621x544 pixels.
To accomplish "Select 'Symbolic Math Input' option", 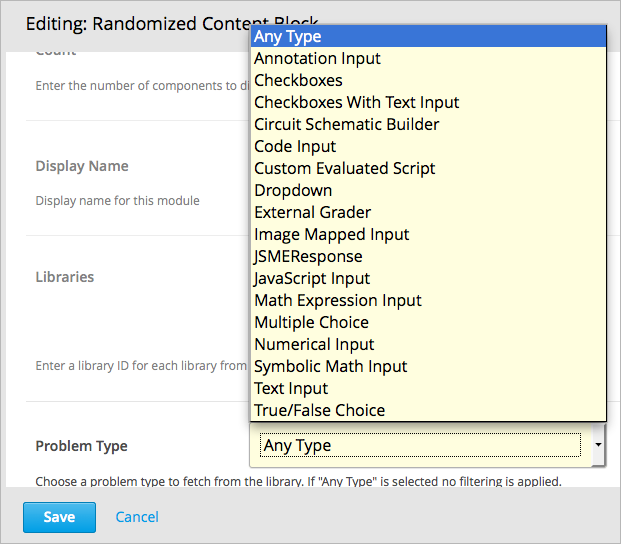I will coord(330,367).
